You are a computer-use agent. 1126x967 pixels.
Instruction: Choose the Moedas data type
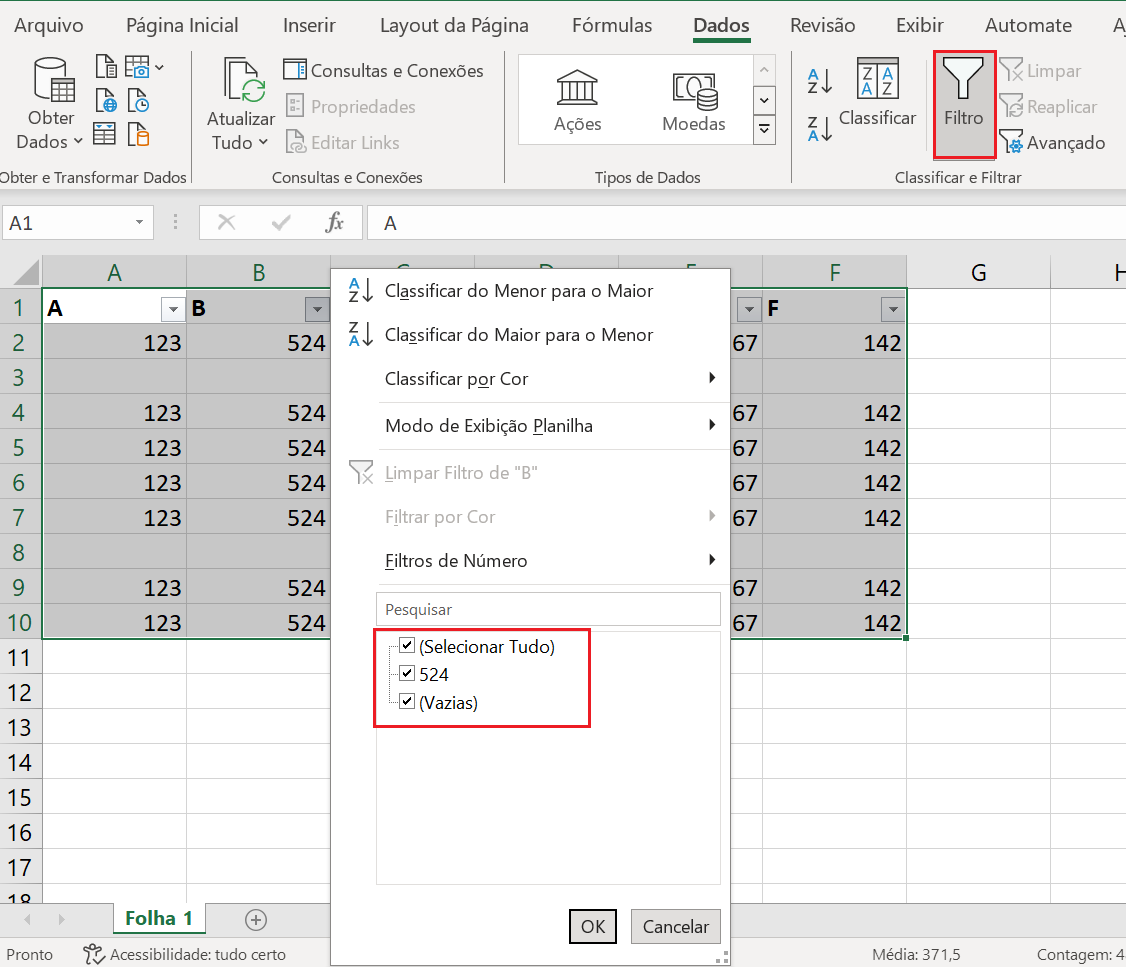[694, 101]
